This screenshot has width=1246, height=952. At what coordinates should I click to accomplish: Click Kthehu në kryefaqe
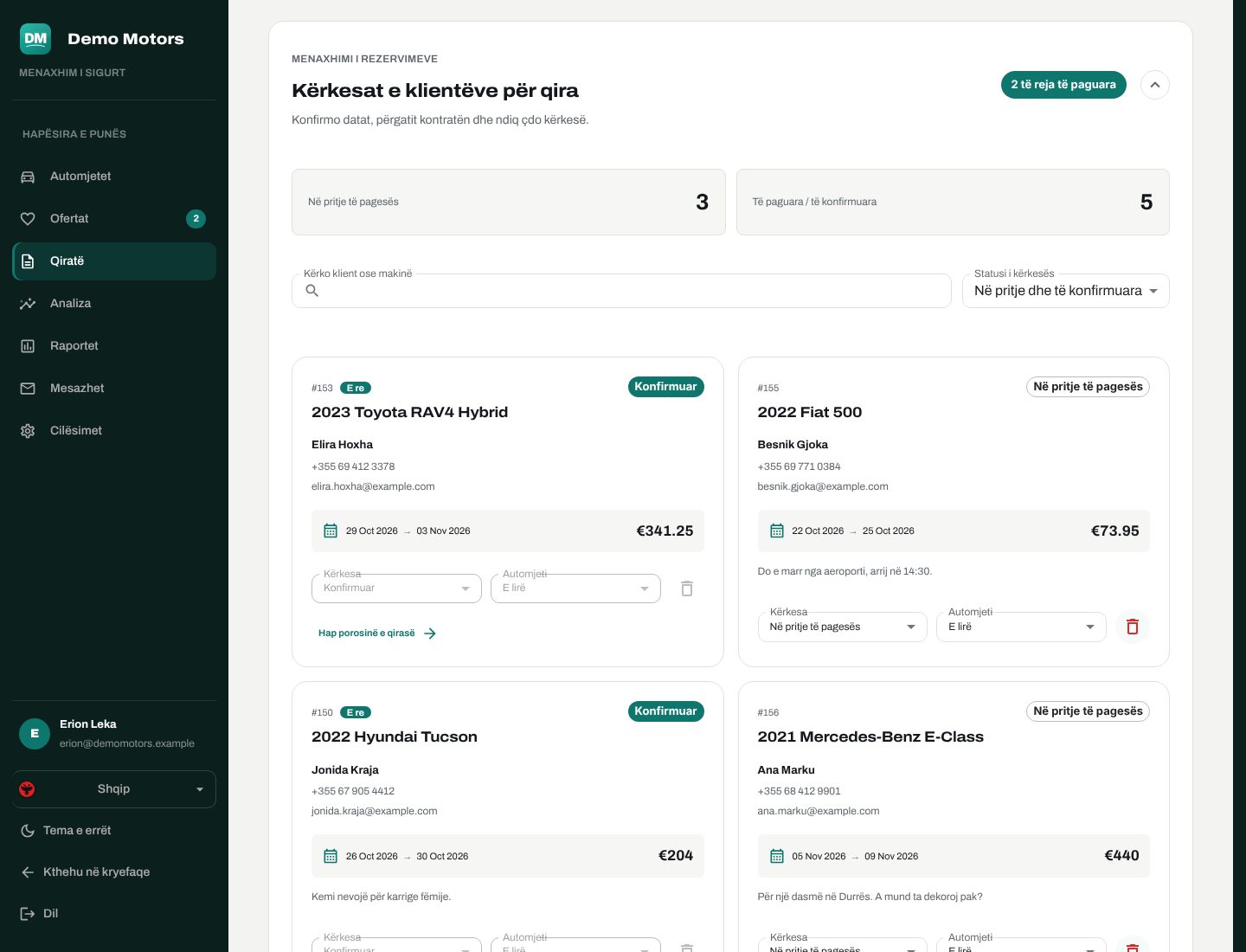114,872
